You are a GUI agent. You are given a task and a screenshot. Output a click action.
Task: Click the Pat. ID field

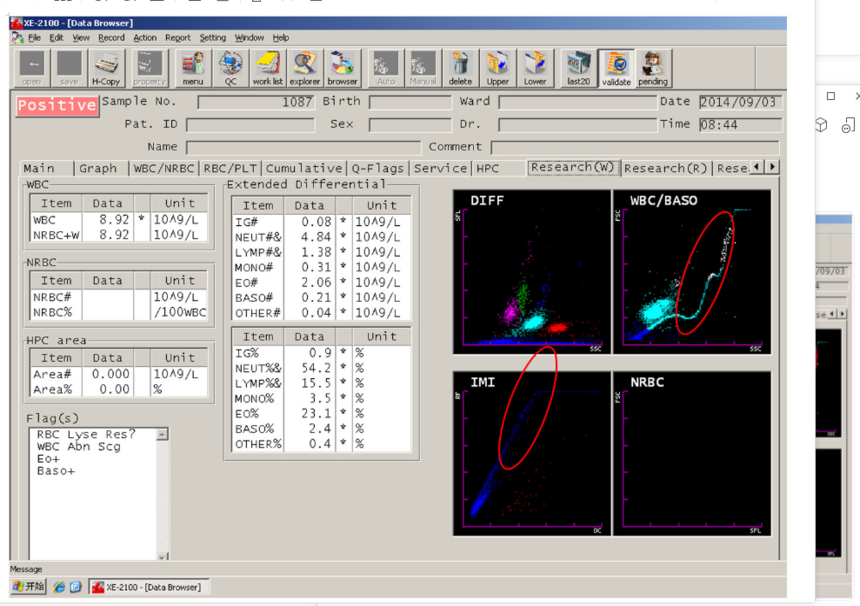(250, 125)
